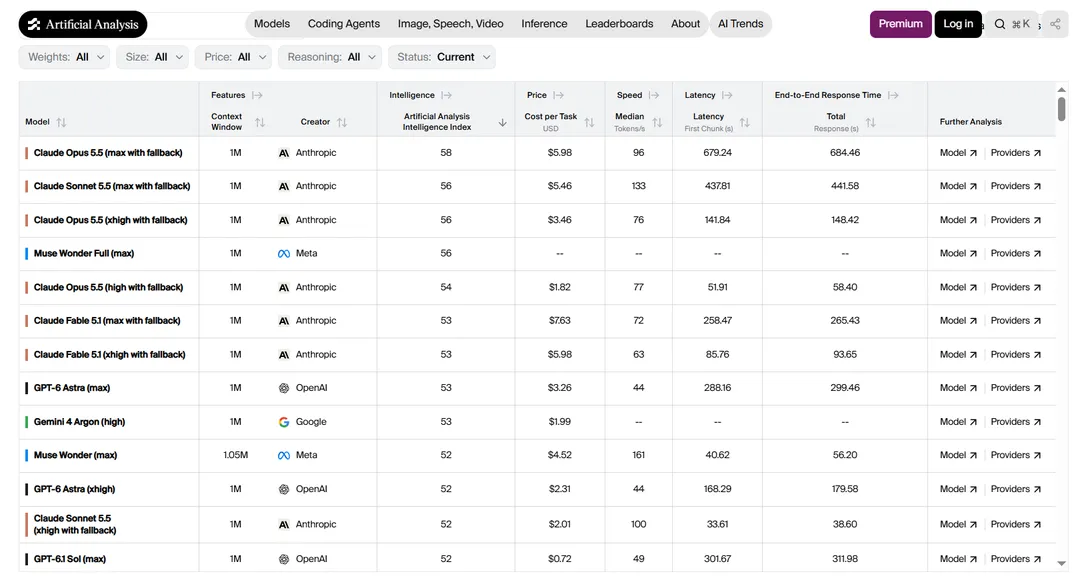The width and height of the screenshot is (1080, 580).
Task: Expand End-to-End Response Time column group
Action: pos(893,95)
